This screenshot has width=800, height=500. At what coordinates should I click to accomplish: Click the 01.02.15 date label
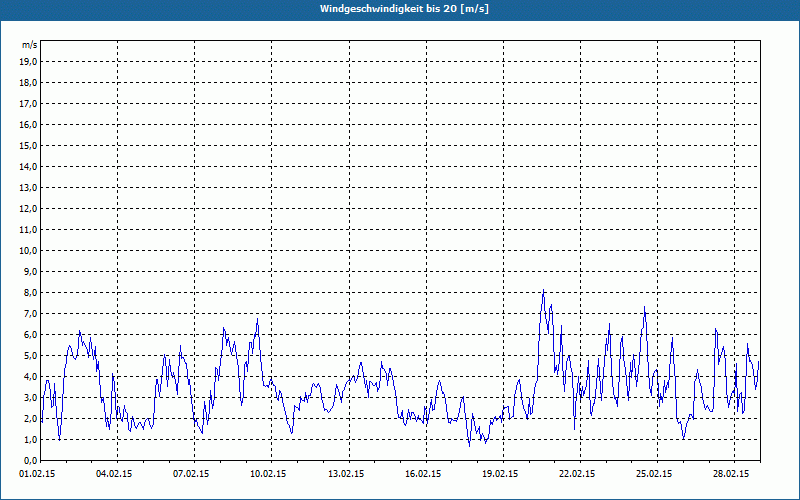click(37, 474)
